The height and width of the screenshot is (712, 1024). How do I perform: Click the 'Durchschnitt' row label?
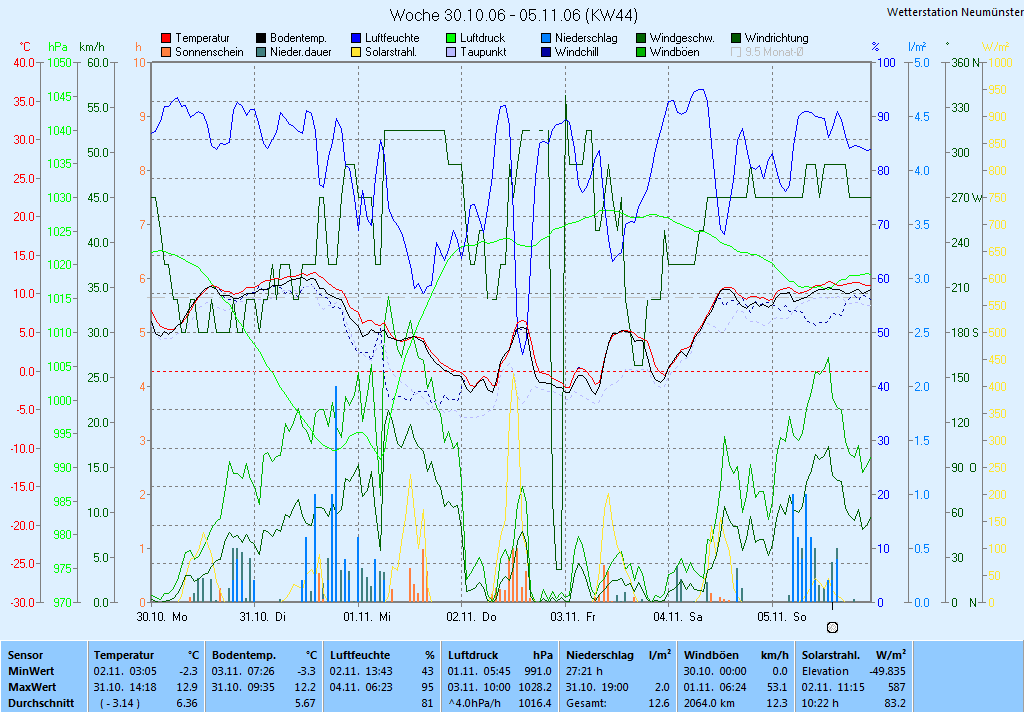pos(41,704)
